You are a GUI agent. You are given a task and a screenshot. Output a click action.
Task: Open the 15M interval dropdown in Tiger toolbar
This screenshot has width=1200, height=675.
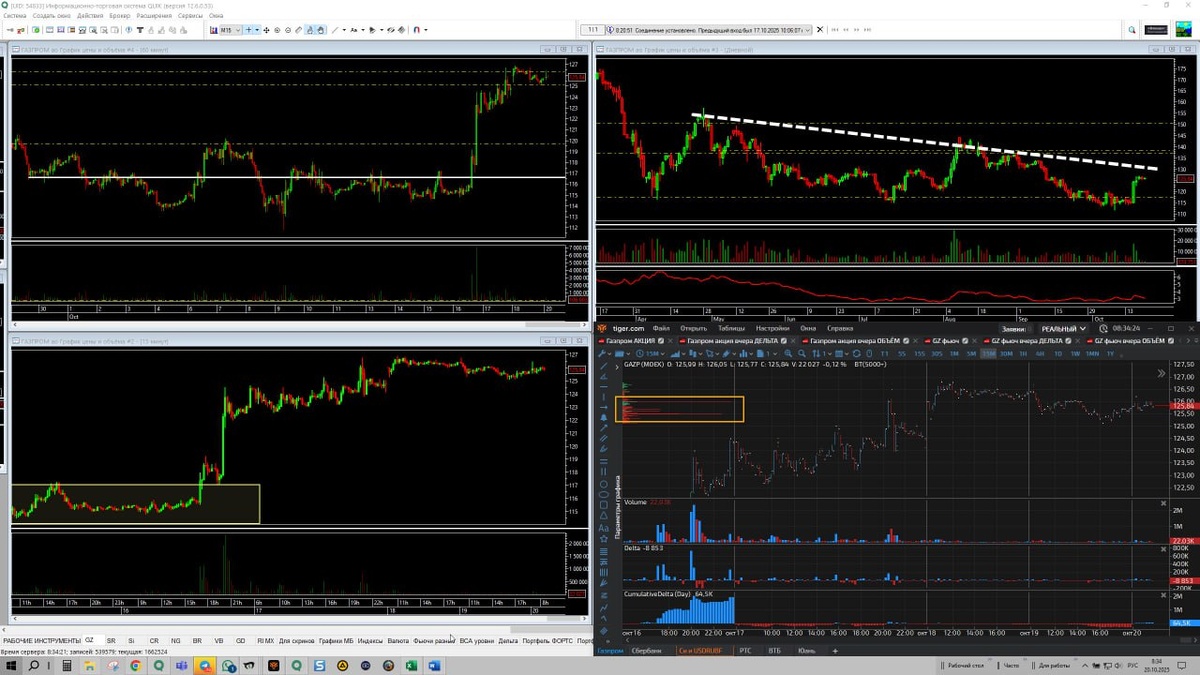coord(652,354)
